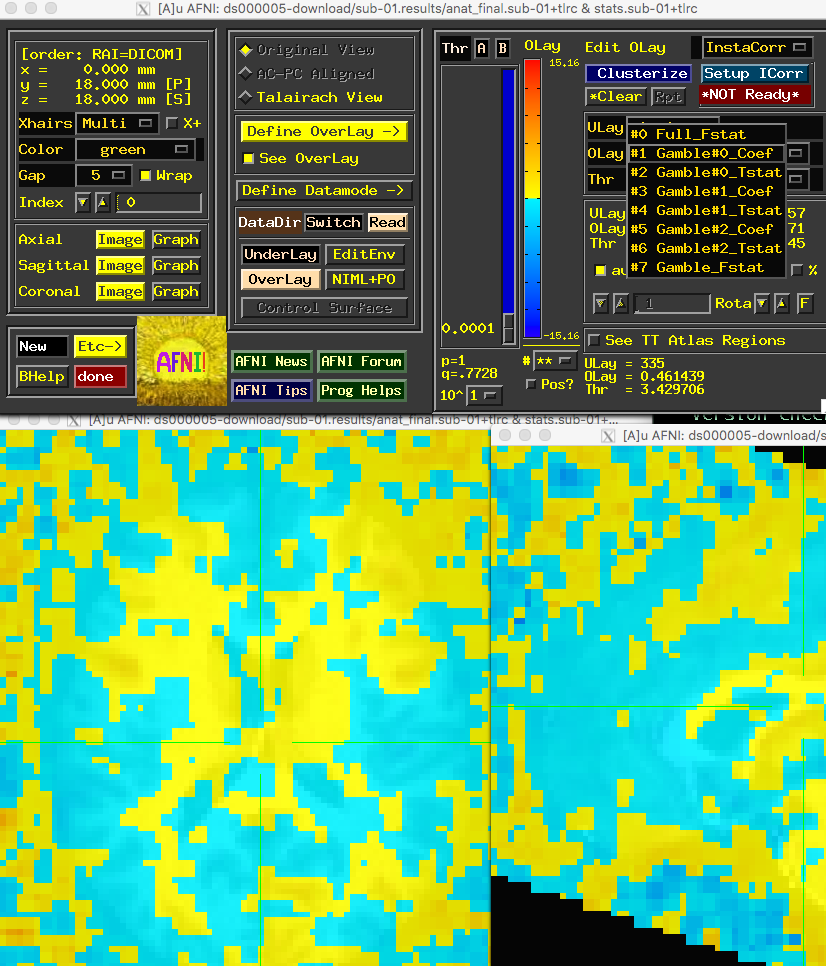826x966 pixels.
Task: Click the down arrow left of the range field
Action: [x=601, y=303]
